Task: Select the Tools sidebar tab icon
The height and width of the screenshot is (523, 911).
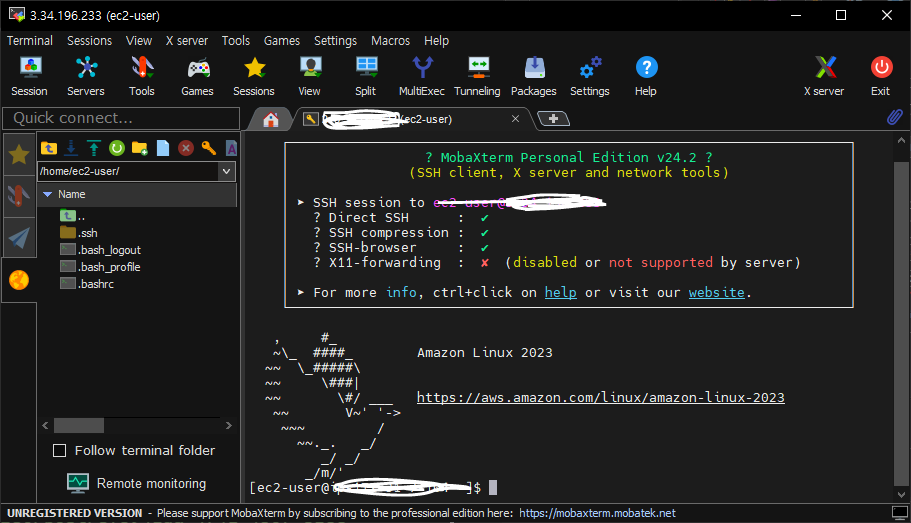Action: click(x=19, y=196)
